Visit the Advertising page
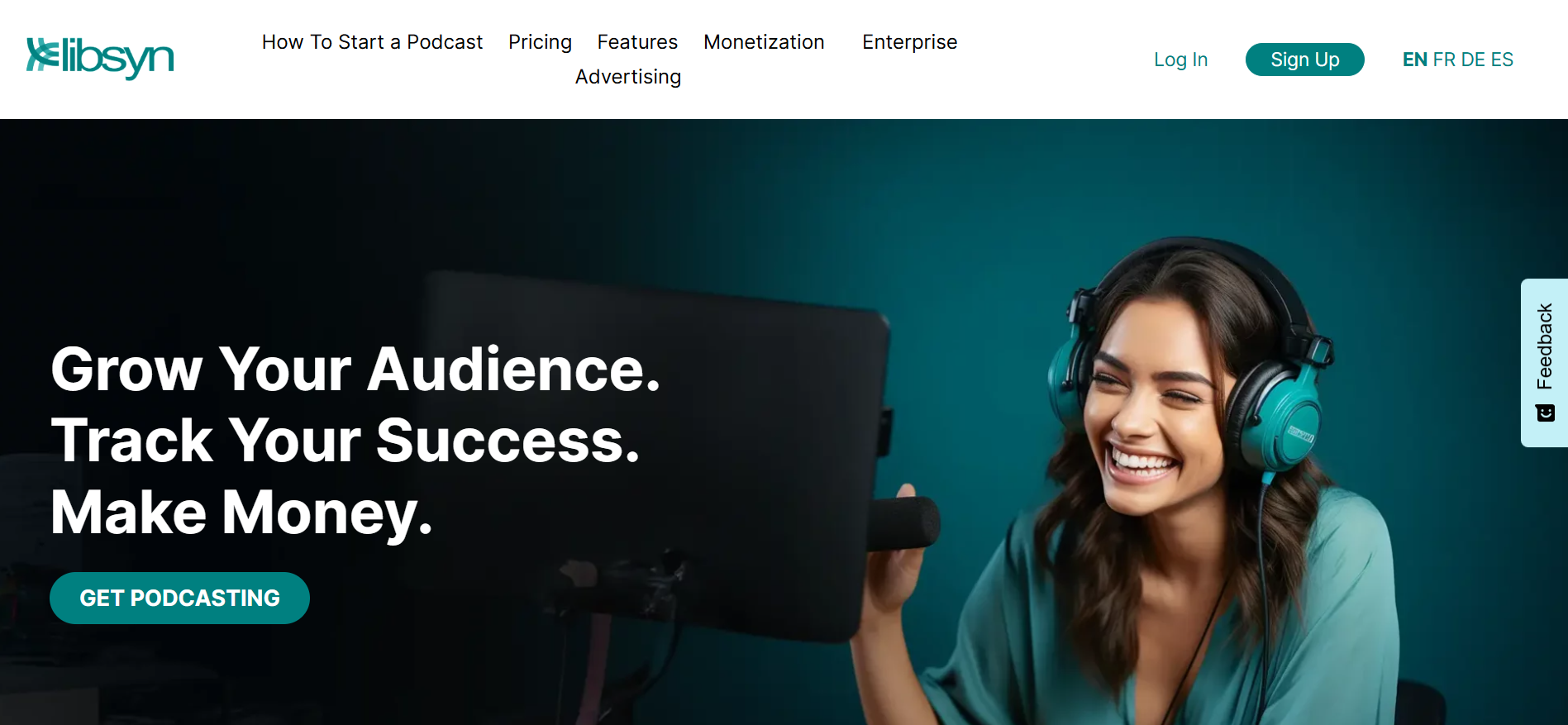Image resolution: width=1568 pixels, height=725 pixels. click(628, 77)
